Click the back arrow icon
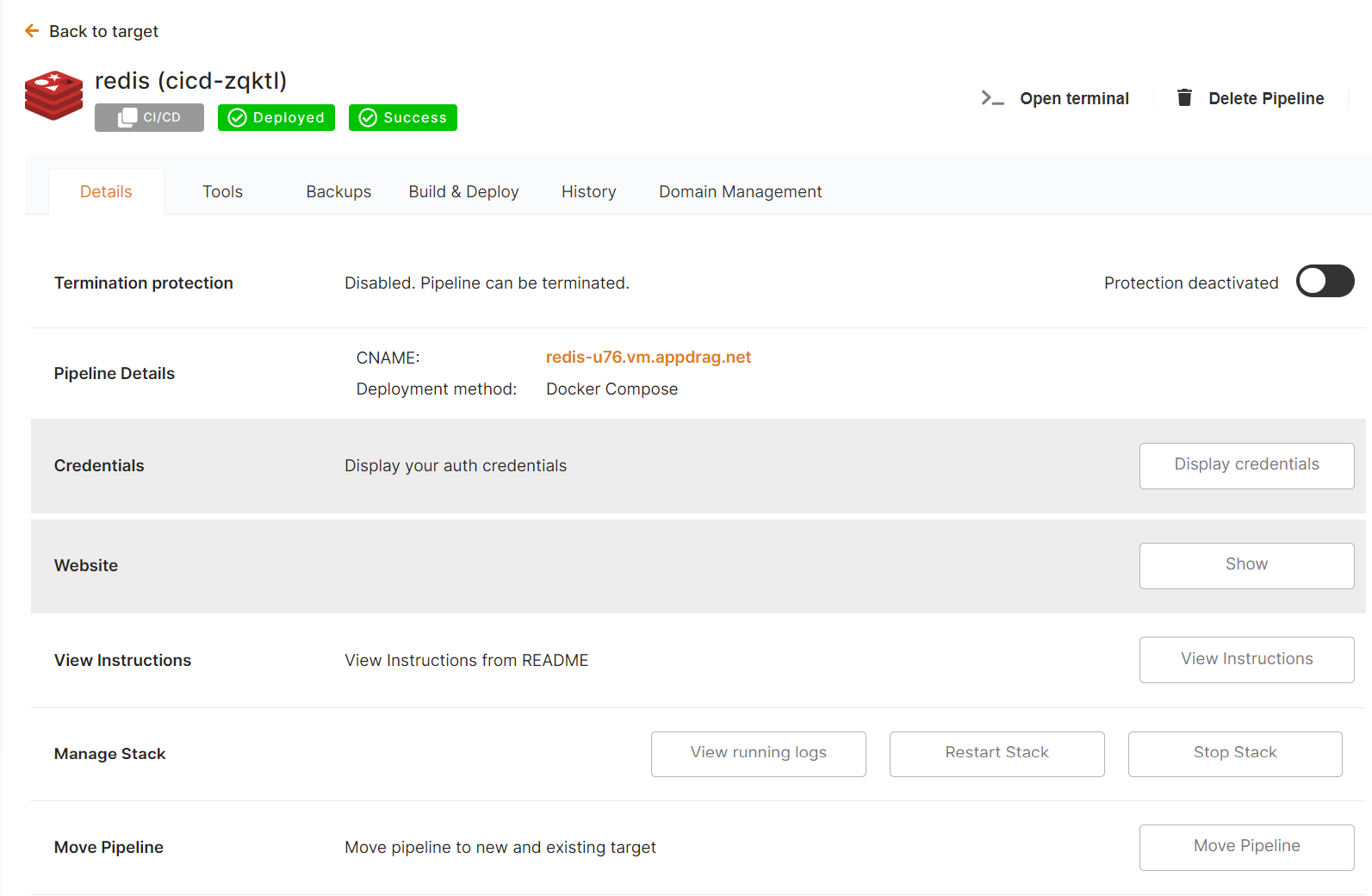This screenshot has height=896, width=1372. pos(32,31)
